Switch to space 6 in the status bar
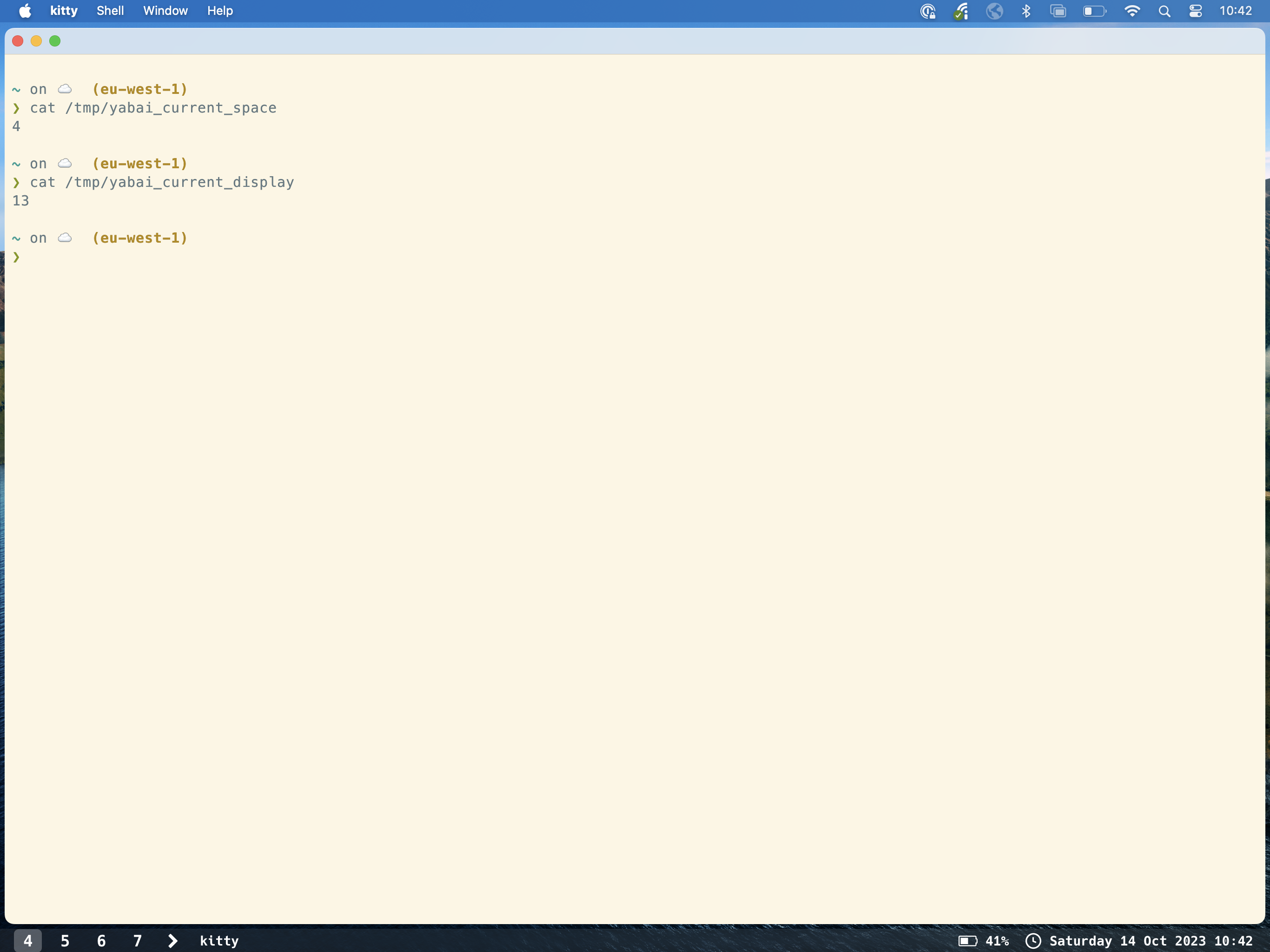This screenshot has width=1270, height=952. click(x=101, y=940)
